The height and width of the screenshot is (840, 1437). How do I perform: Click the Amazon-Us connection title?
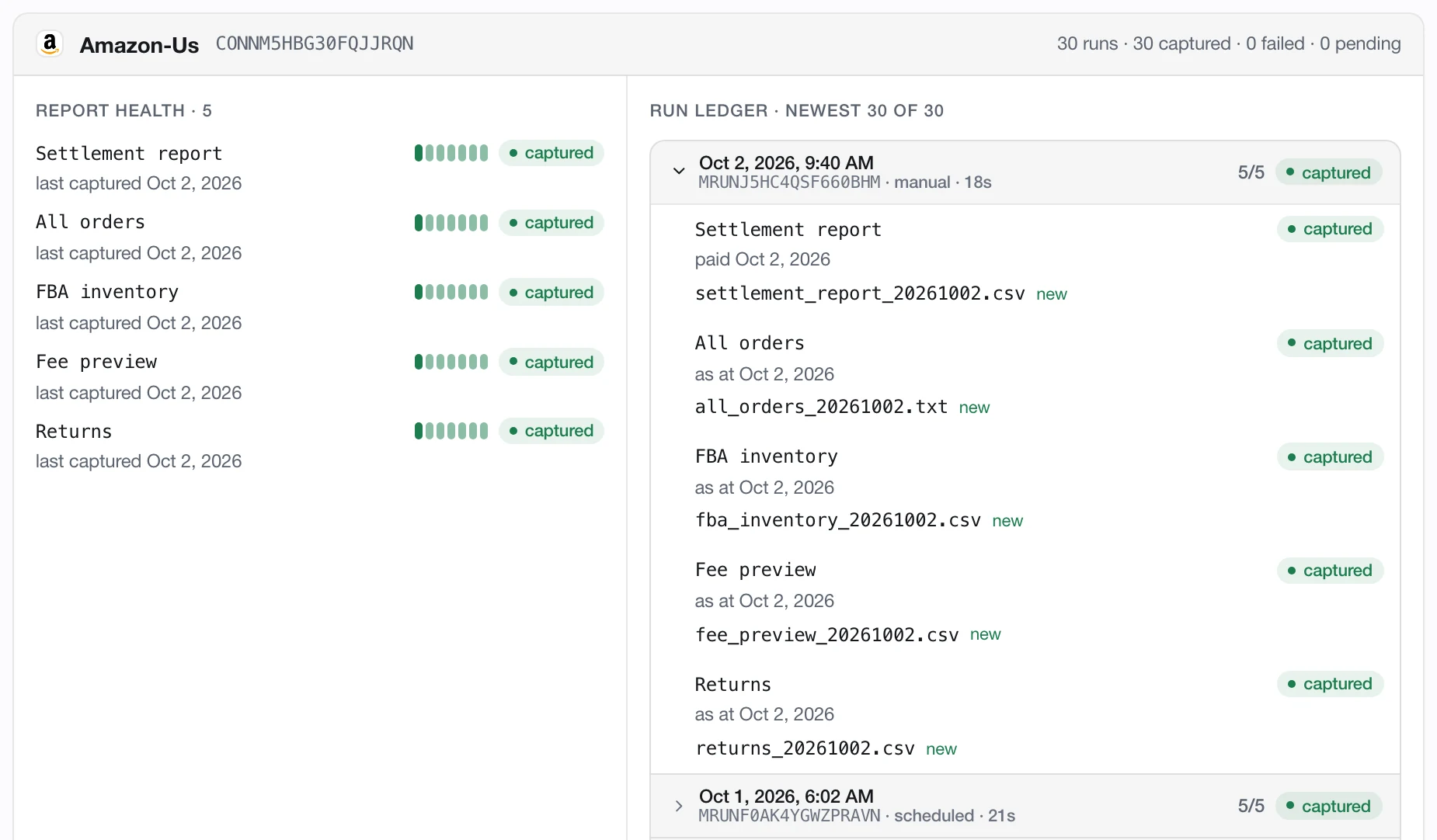pos(139,45)
